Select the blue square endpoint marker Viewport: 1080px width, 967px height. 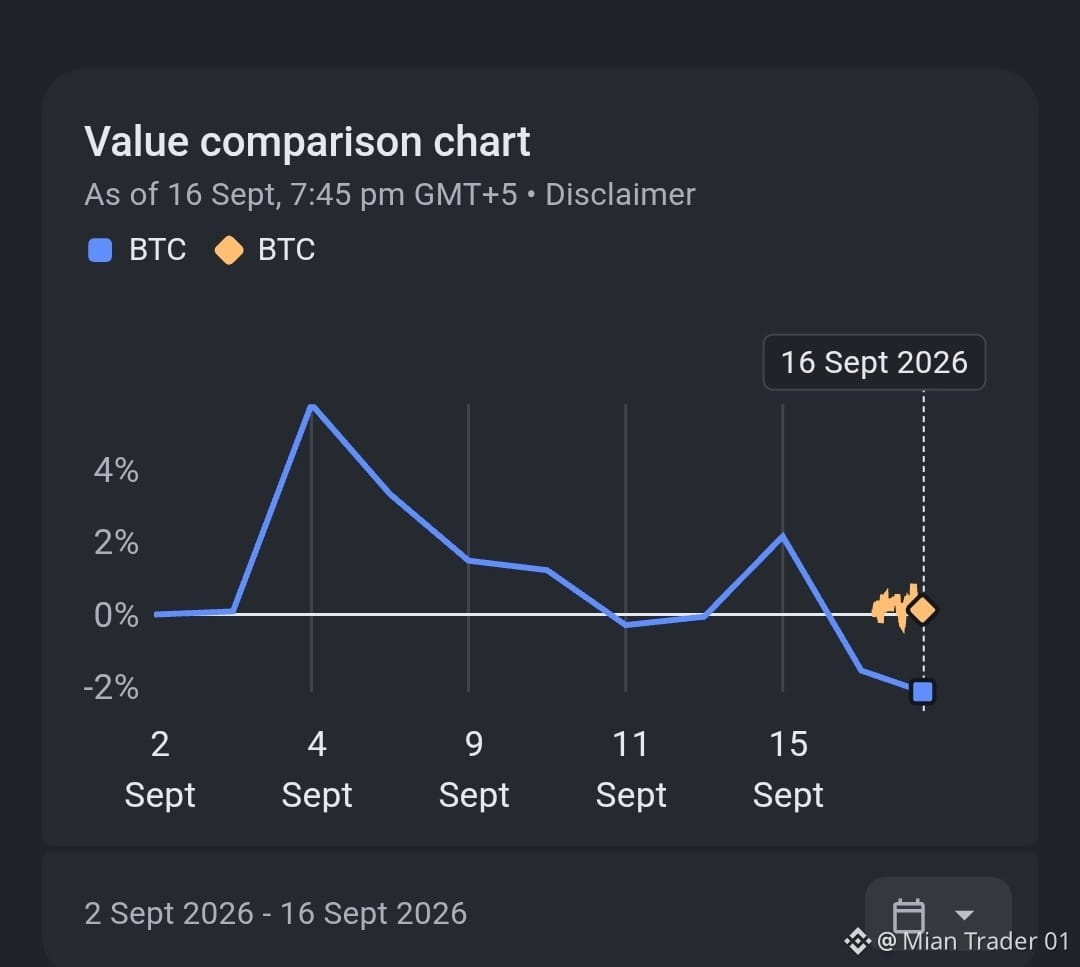click(922, 691)
